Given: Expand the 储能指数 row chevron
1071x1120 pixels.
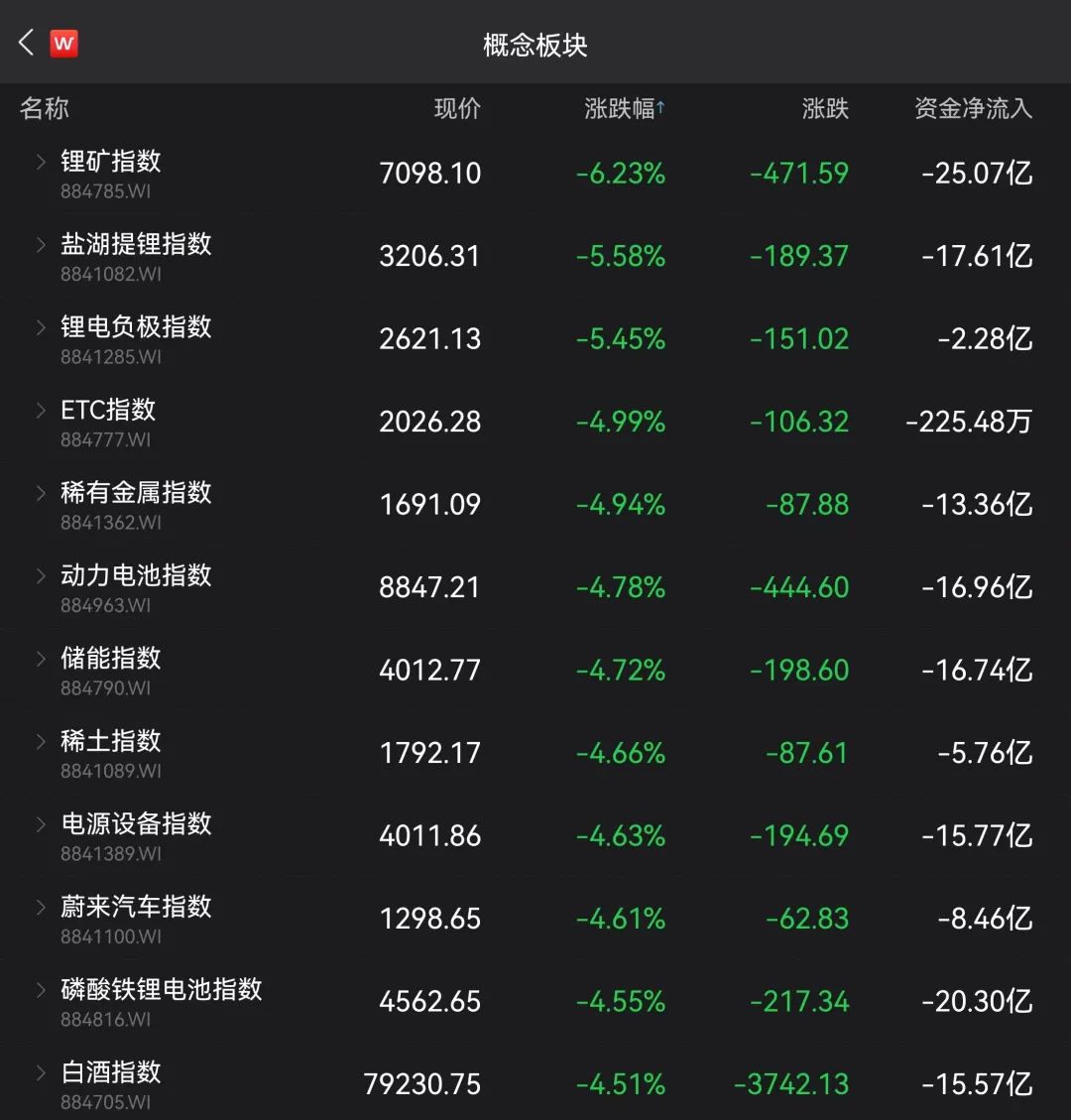Looking at the screenshot, I should 41,659.
